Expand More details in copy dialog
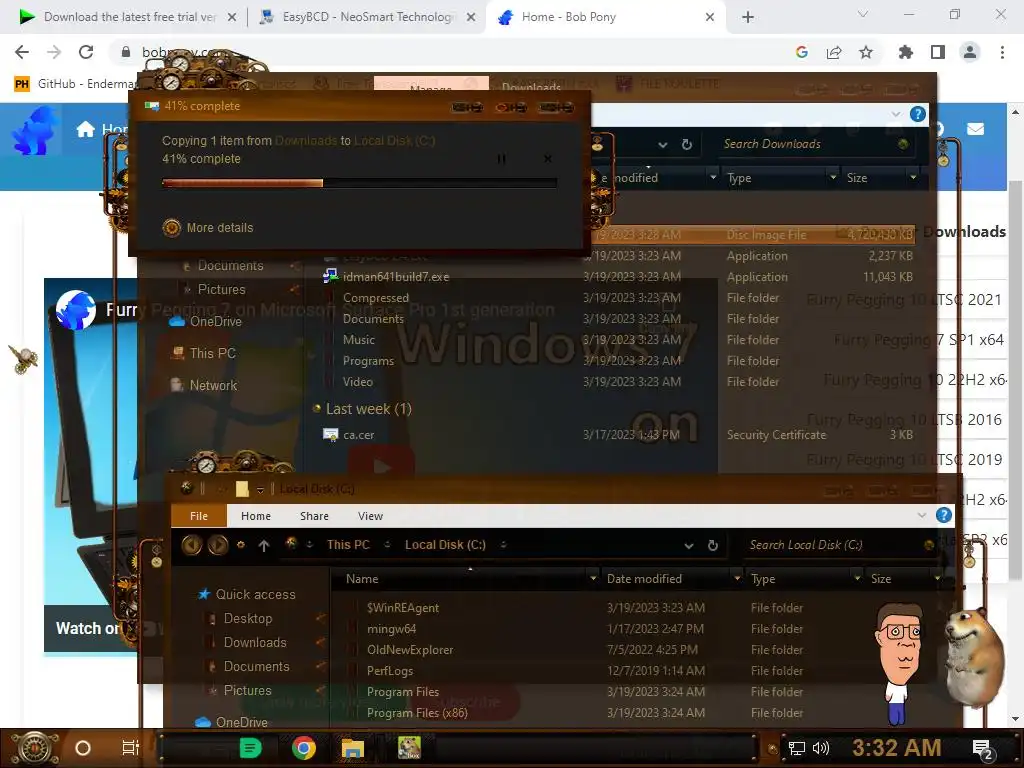 pyautogui.click(x=208, y=227)
